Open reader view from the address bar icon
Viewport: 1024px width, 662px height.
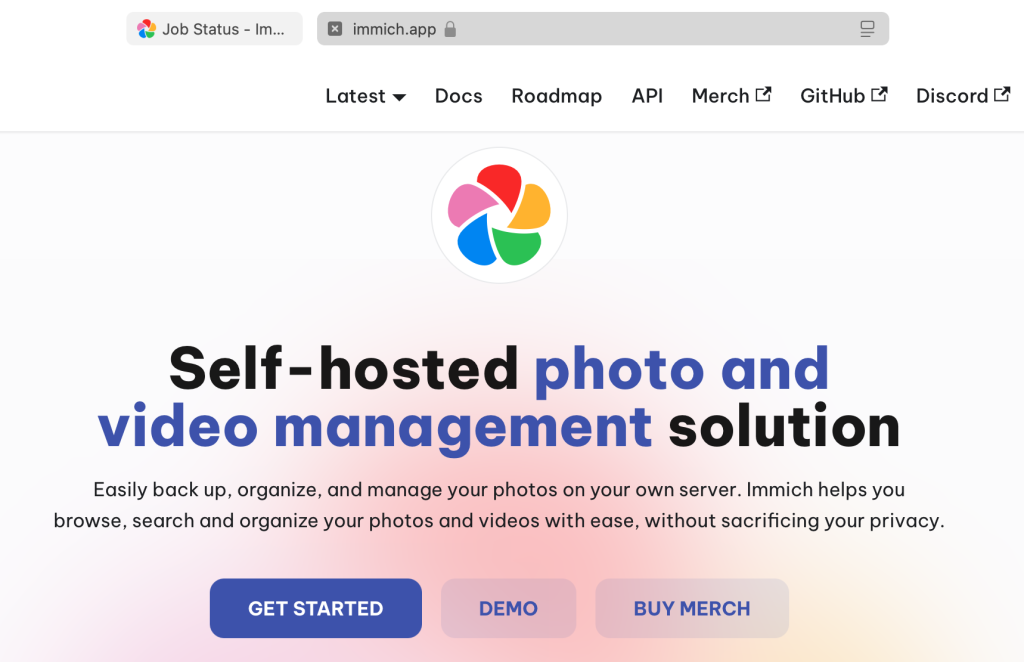pos(867,29)
